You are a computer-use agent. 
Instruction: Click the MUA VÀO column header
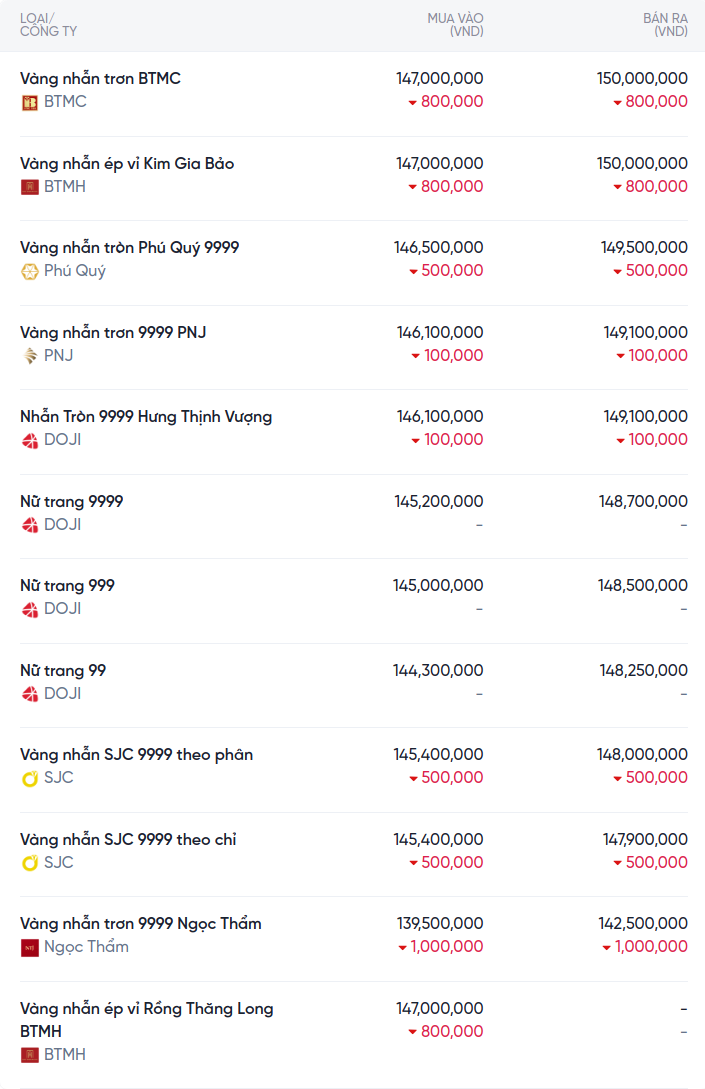pyautogui.click(x=455, y=25)
